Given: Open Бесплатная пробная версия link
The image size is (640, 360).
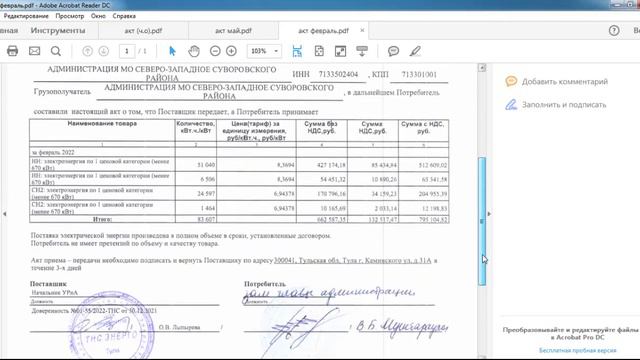Looking at the screenshot, I should coord(578,350).
